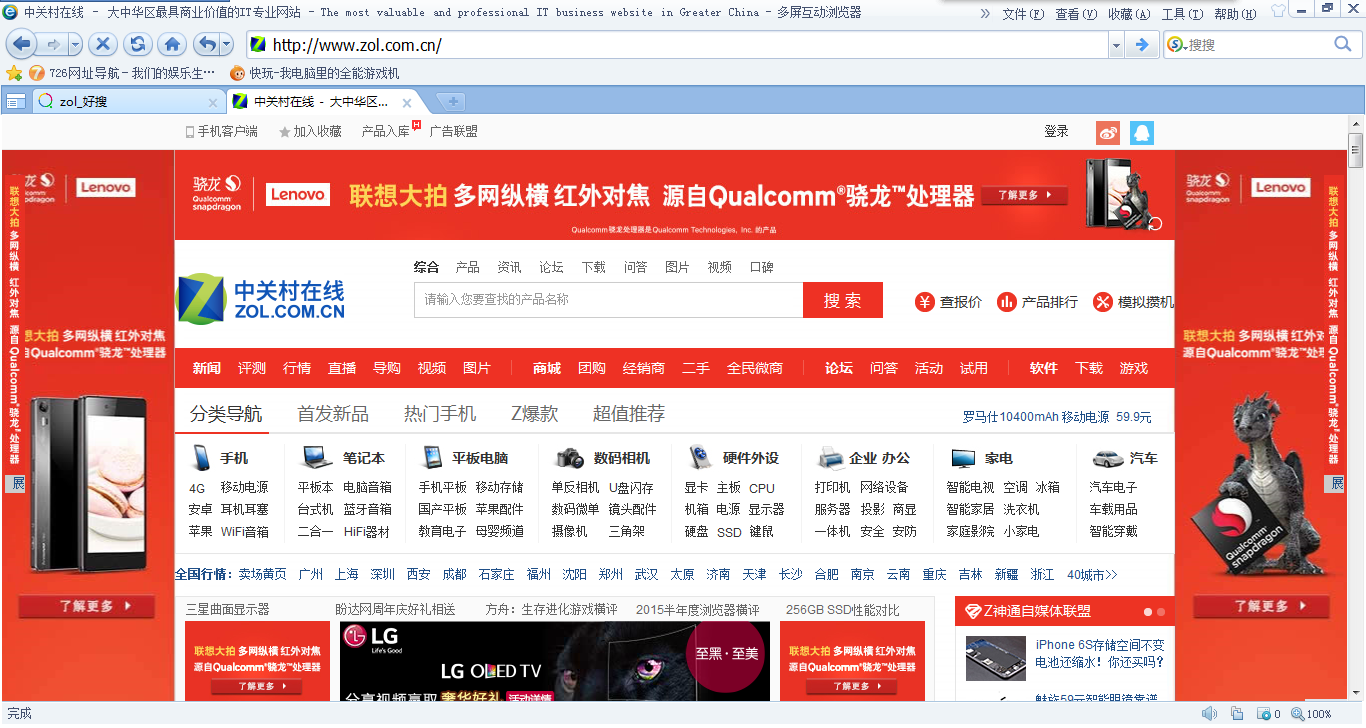Expand more cities via 40城市>>

click(1092, 574)
